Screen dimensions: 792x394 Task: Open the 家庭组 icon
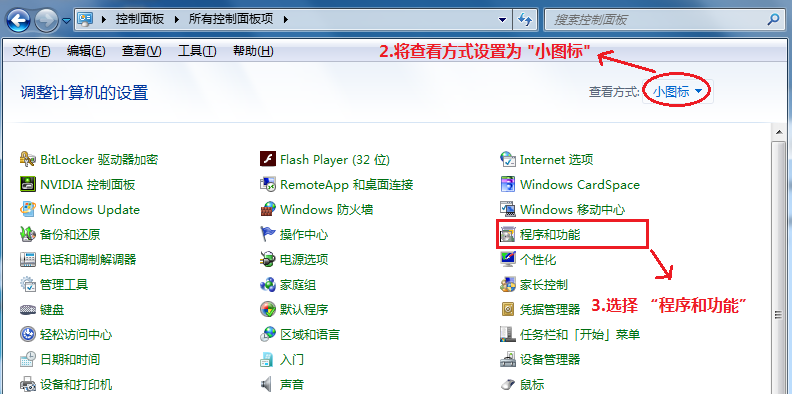pyautogui.click(x=268, y=284)
